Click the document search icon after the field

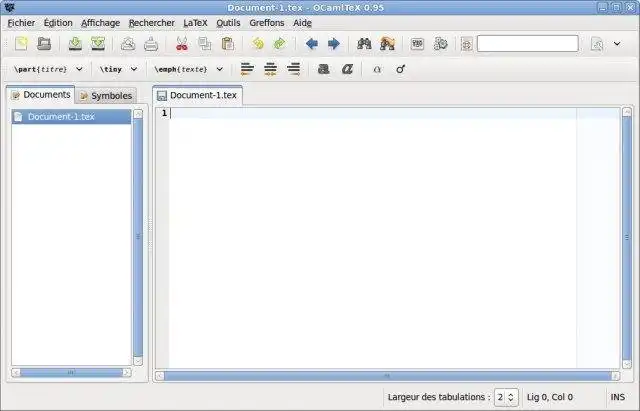pos(597,44)
